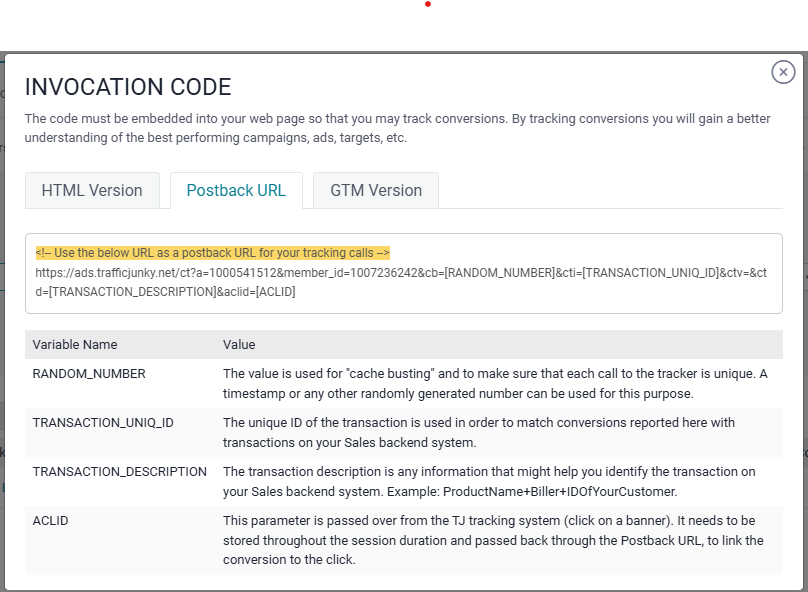The image size is (808, 592).
Task: Click the INVOCATION CODE dialog title
Action: [x=128, y=87]
